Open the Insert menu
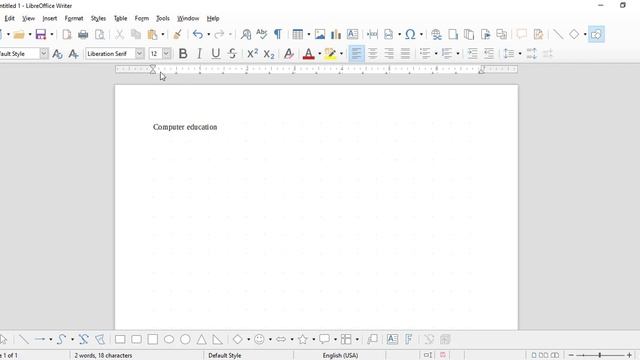This screenshot has height=360, width=640. pyautogui.click(x=50, y=18)
